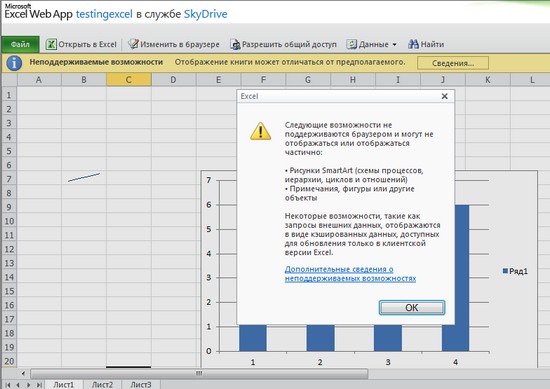This screenshot has width=550, height=389.
Task: Go to first sheet navigation arrow
Action: [8, 385]
